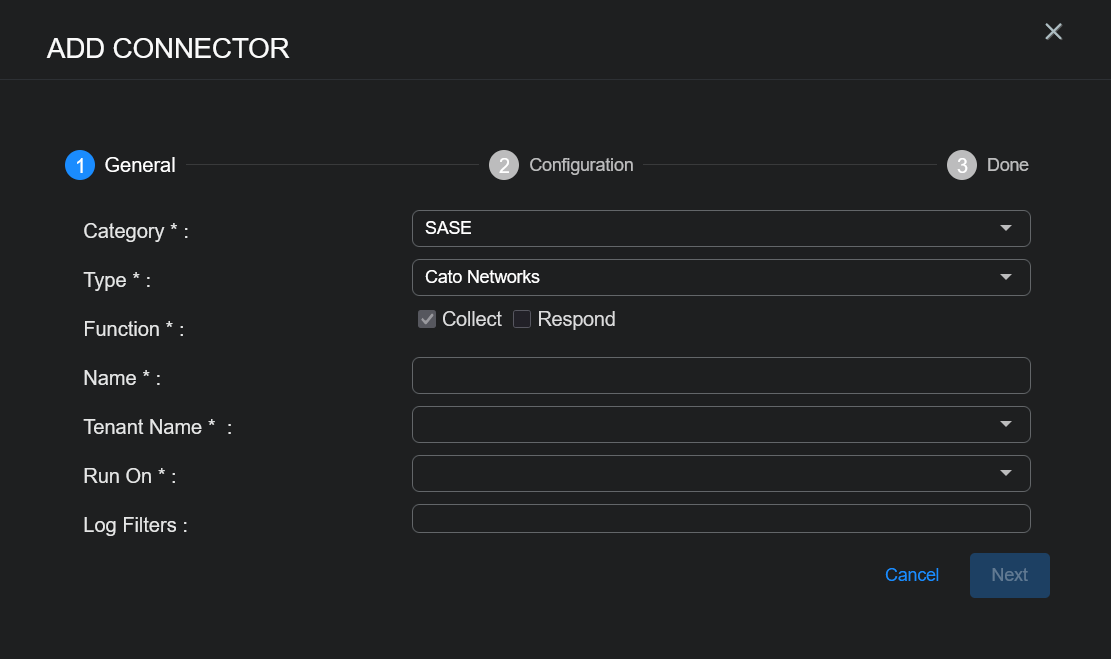Screen dimensions: 1111x659
Task: Click the step 3 circle icon
Action: (962, 165)
